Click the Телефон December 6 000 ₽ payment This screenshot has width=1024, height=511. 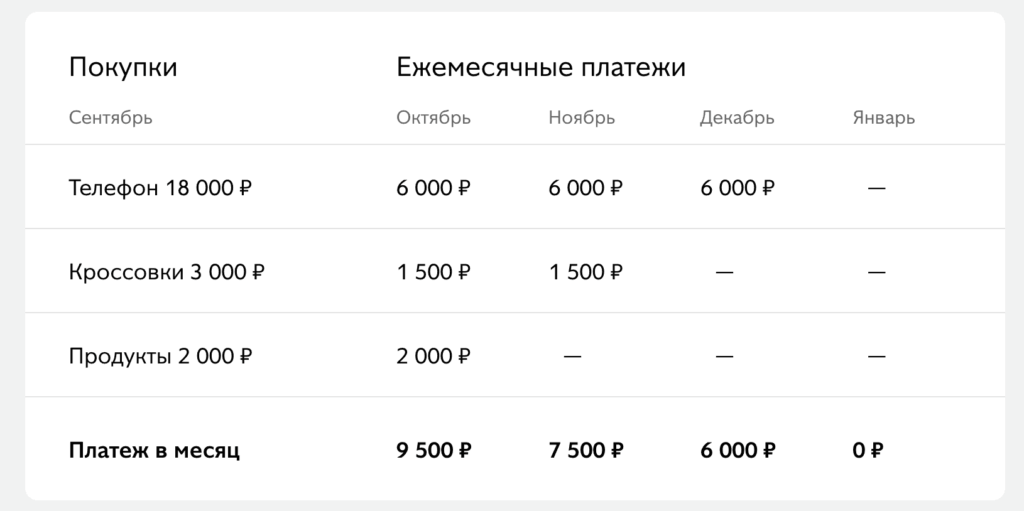(737, 187)
